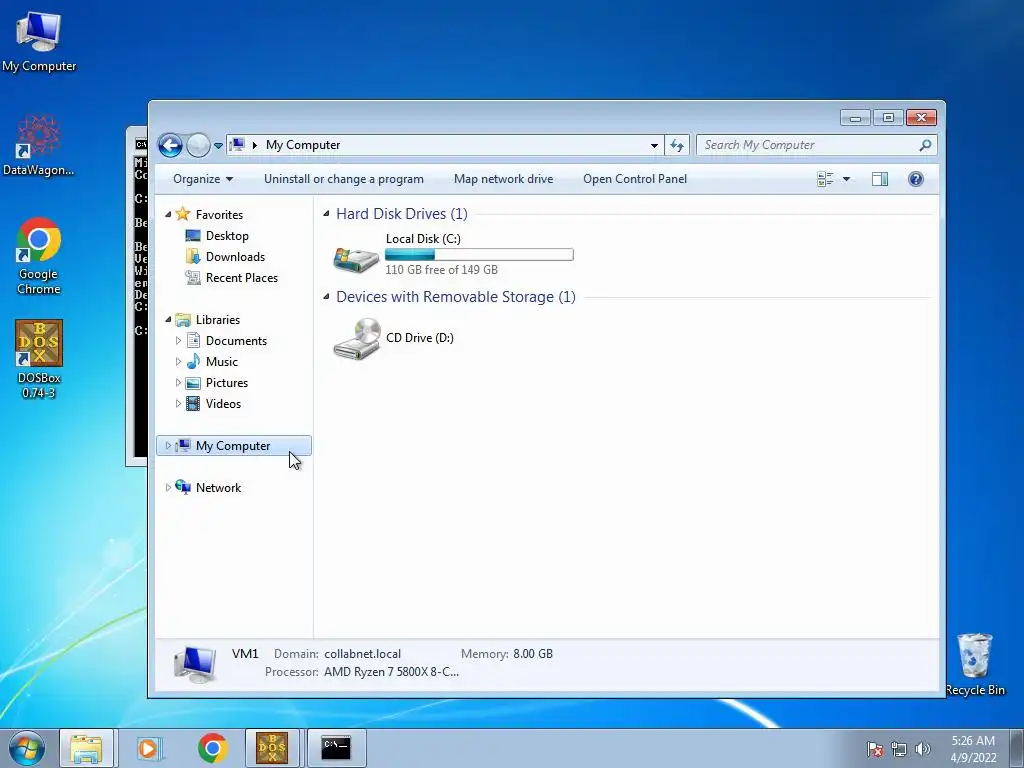Click '110 GB free of 149 GB' text
The height and width of the screenshot is (768, 1024).
coord(441,270)
